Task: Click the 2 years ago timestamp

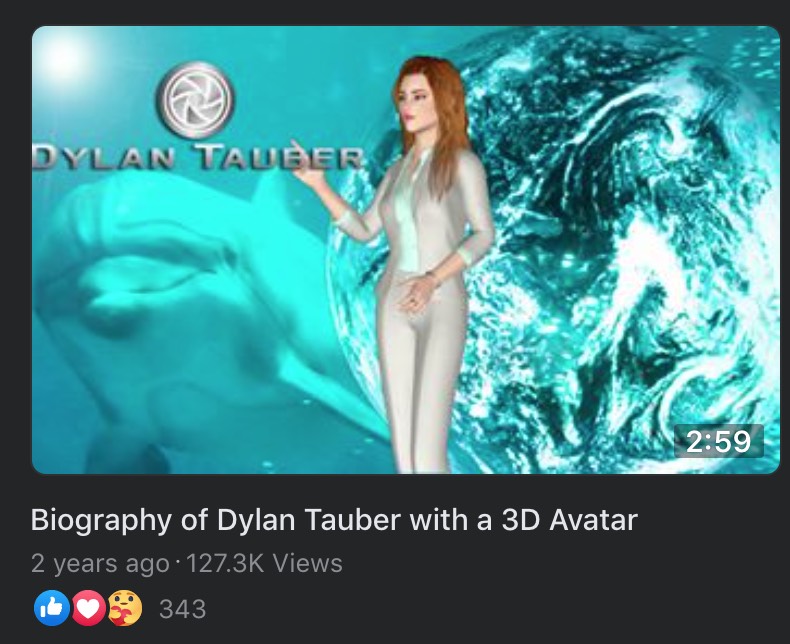Action: click(x=100, y=564)
